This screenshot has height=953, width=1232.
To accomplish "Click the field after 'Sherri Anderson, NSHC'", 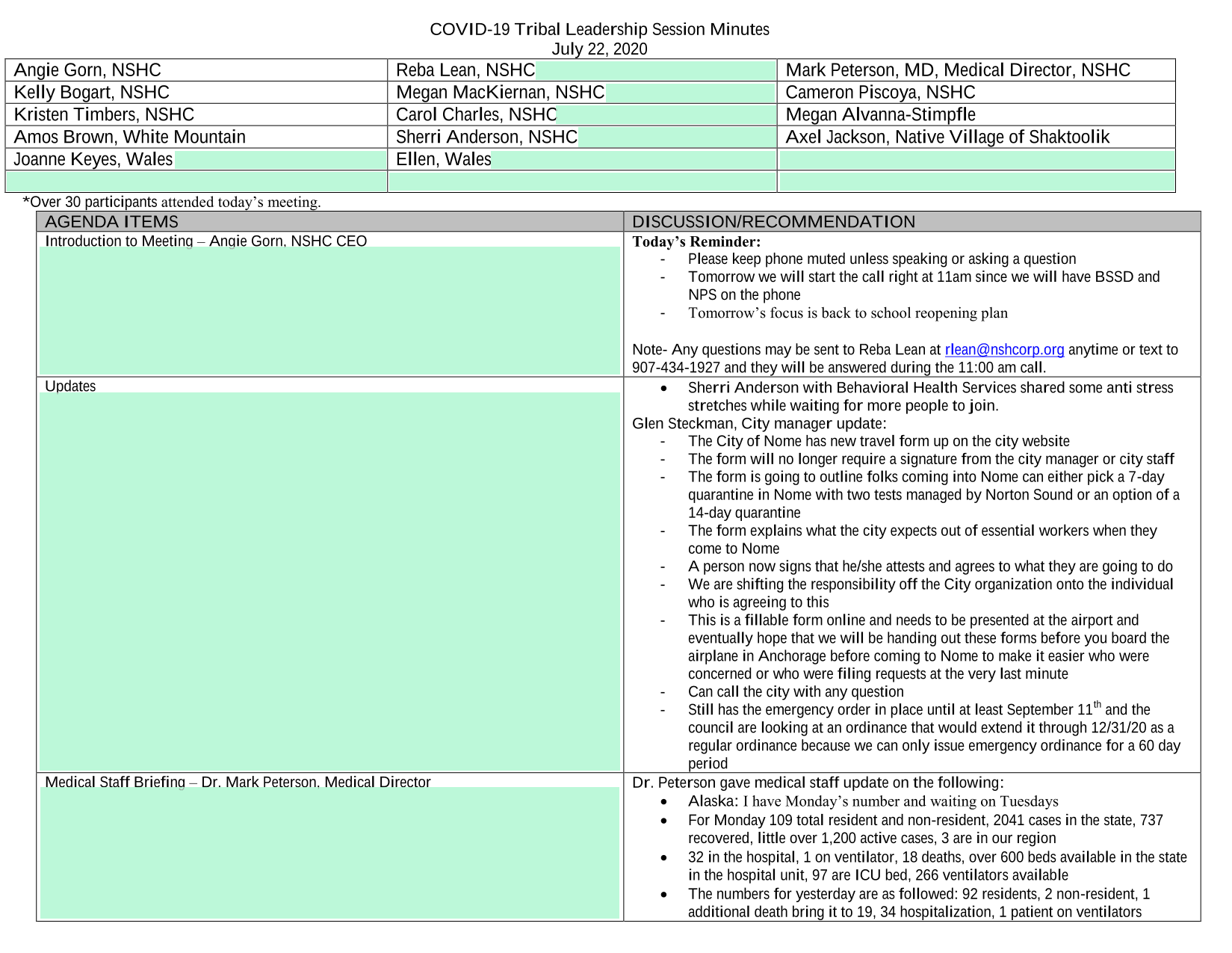I will pyautogui.click(x=677, y=138).
